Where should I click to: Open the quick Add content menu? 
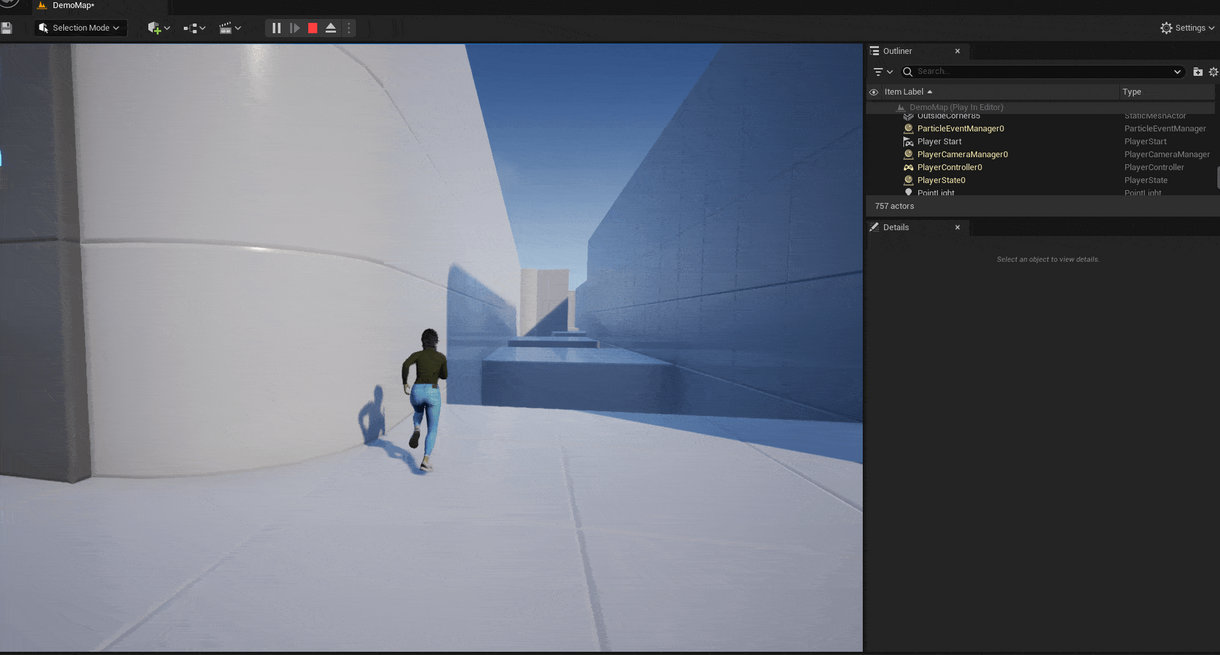click(x=158, y=28)
